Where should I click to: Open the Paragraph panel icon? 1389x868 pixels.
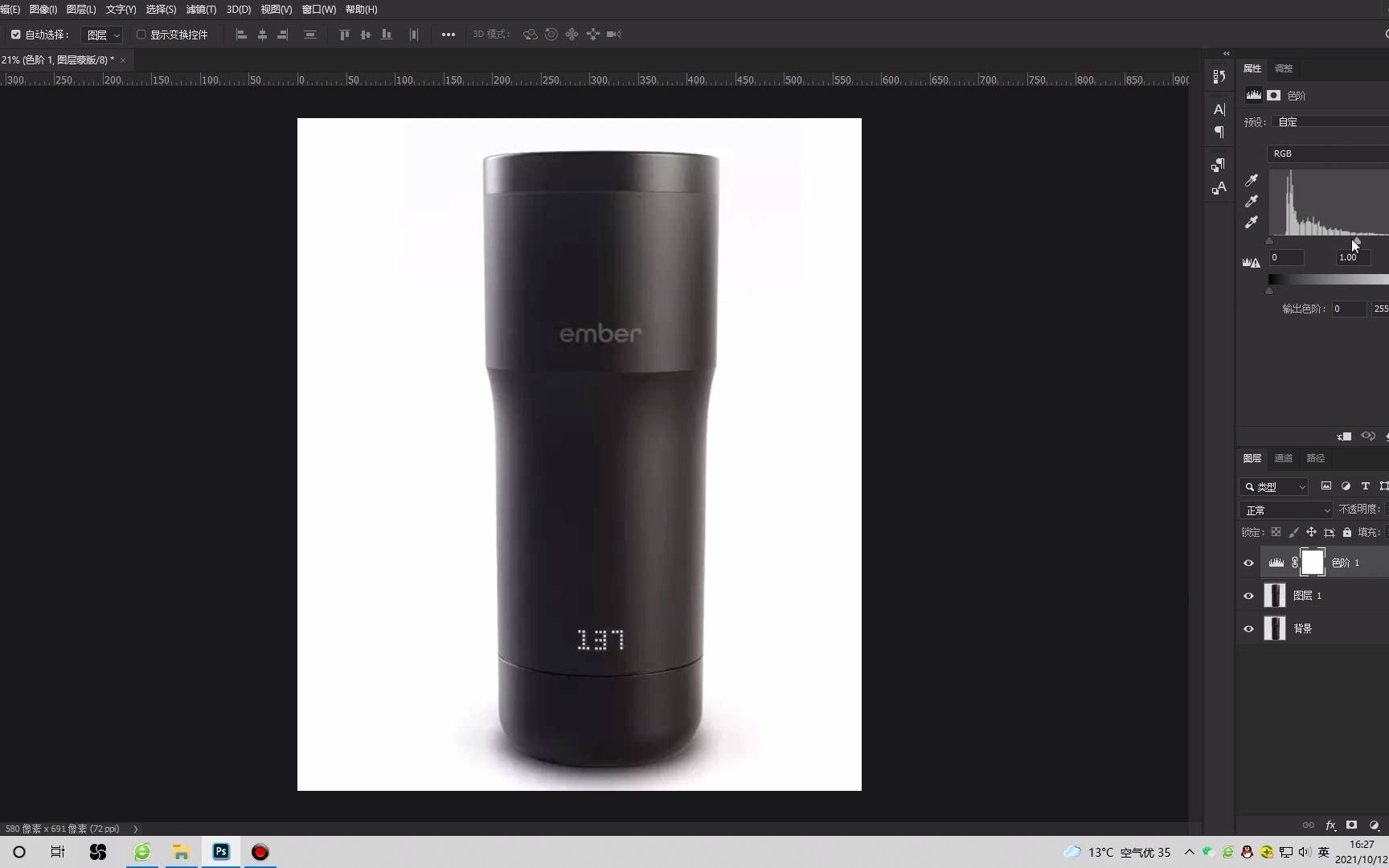[1219, 132]
